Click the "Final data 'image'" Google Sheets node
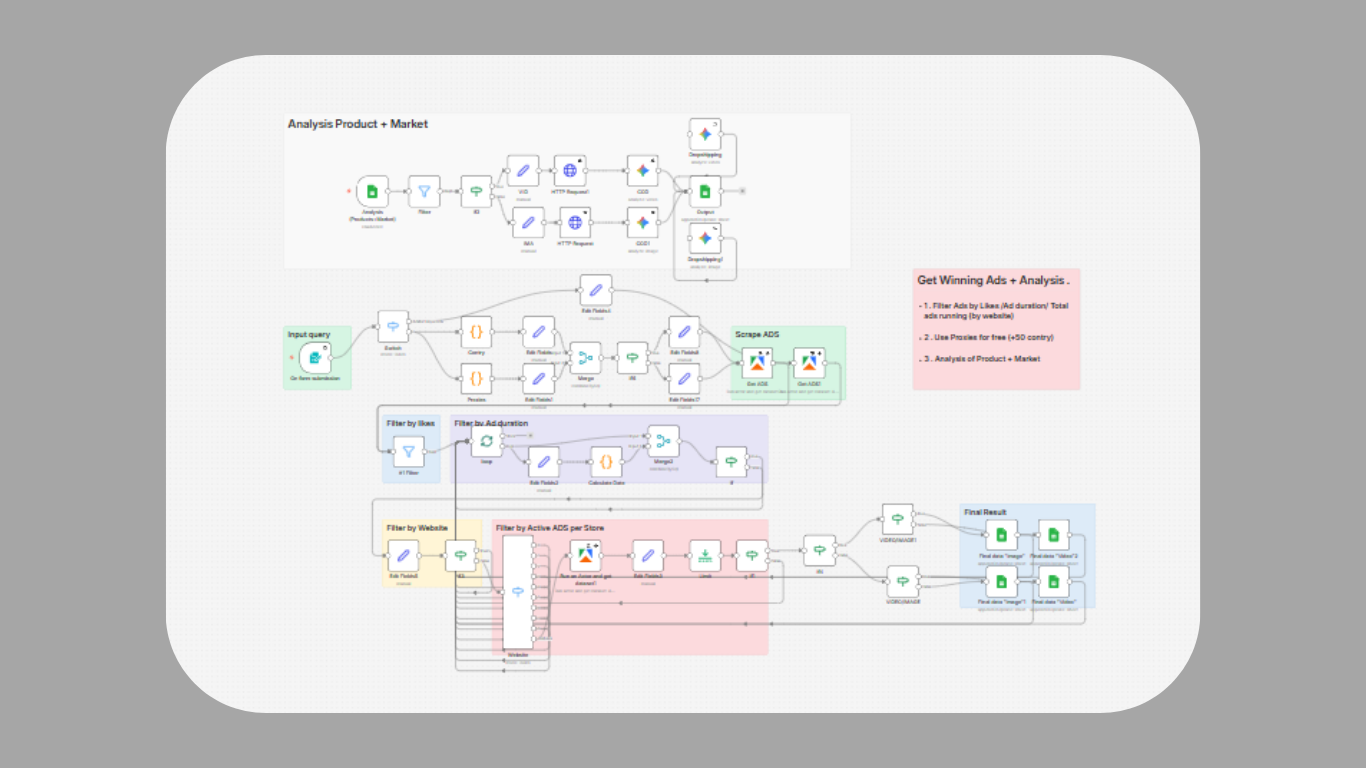The width and height of the screenshot is (1366, 768). (1002, 537)
